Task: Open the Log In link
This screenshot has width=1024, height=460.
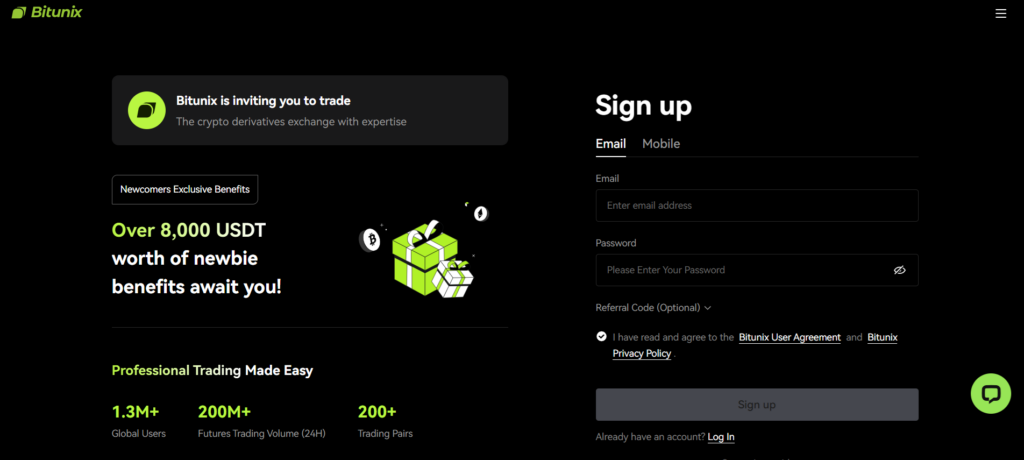Action: click(x=721, y=436)
